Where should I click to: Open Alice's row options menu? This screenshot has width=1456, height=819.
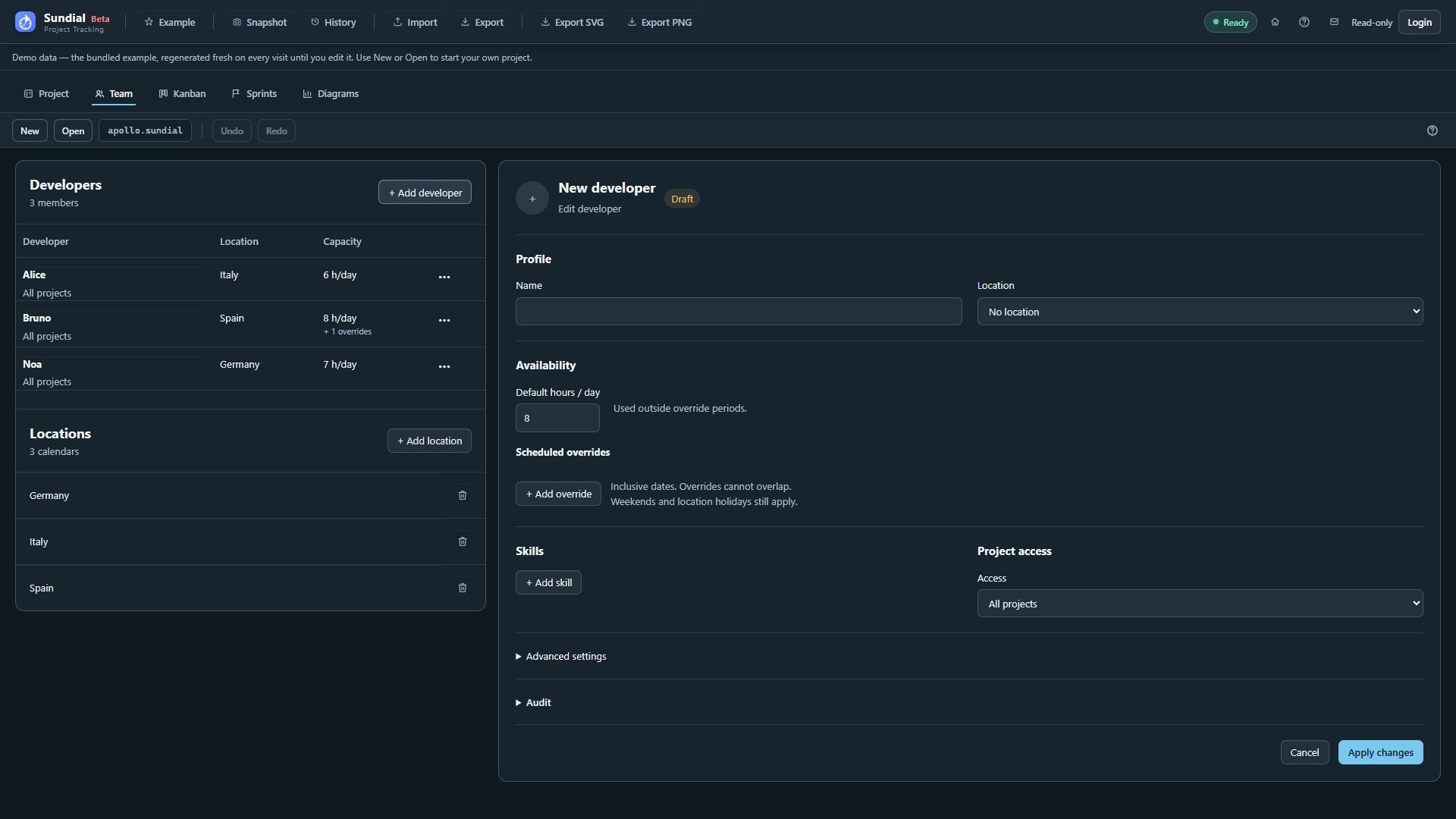point(444,277)
